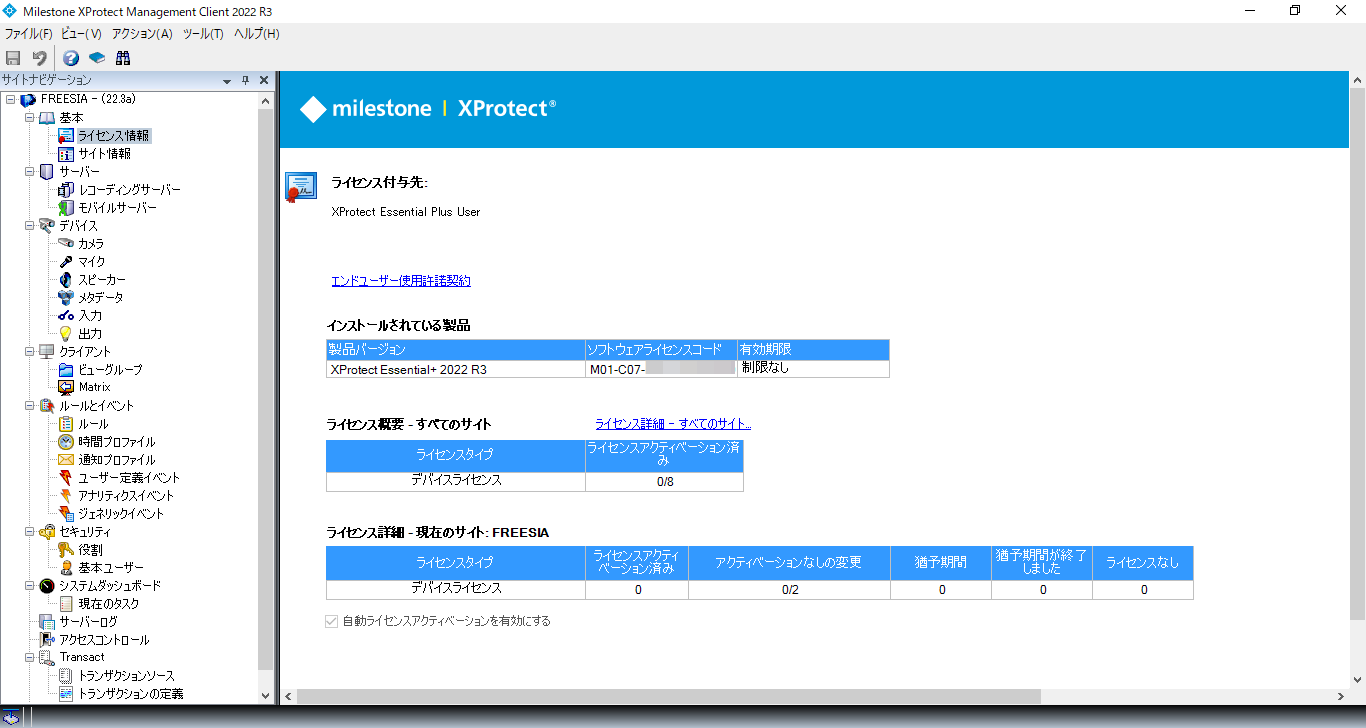This screenshot has width=1366, height=728.
Task: Open 通知プロファイル node
Action: pyautogui.click(x=116, y=459)
